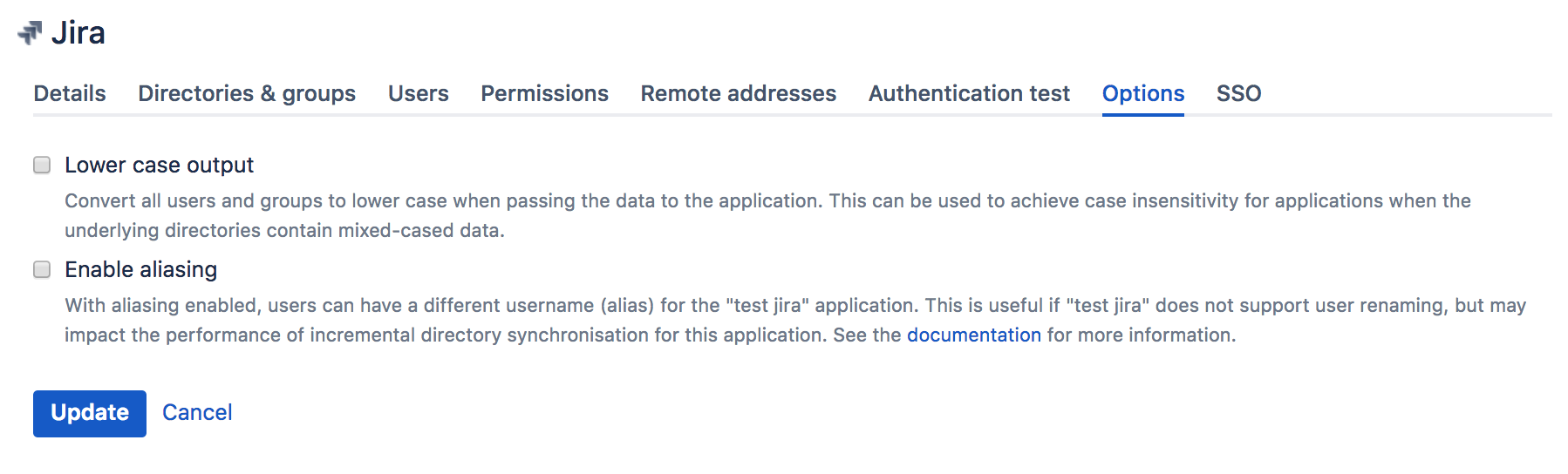Click the active Options tab
Viewport: 1568px width, 474px height.
(1142, 93)
